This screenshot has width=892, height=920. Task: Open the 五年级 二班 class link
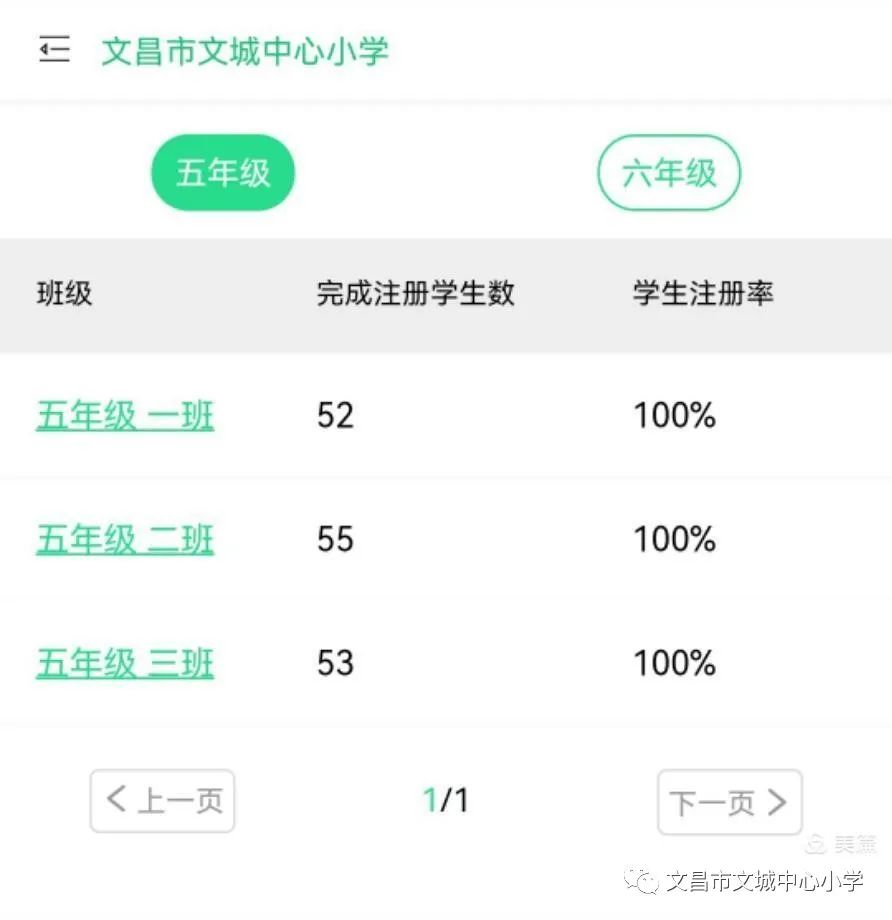(x=125, y=540)
